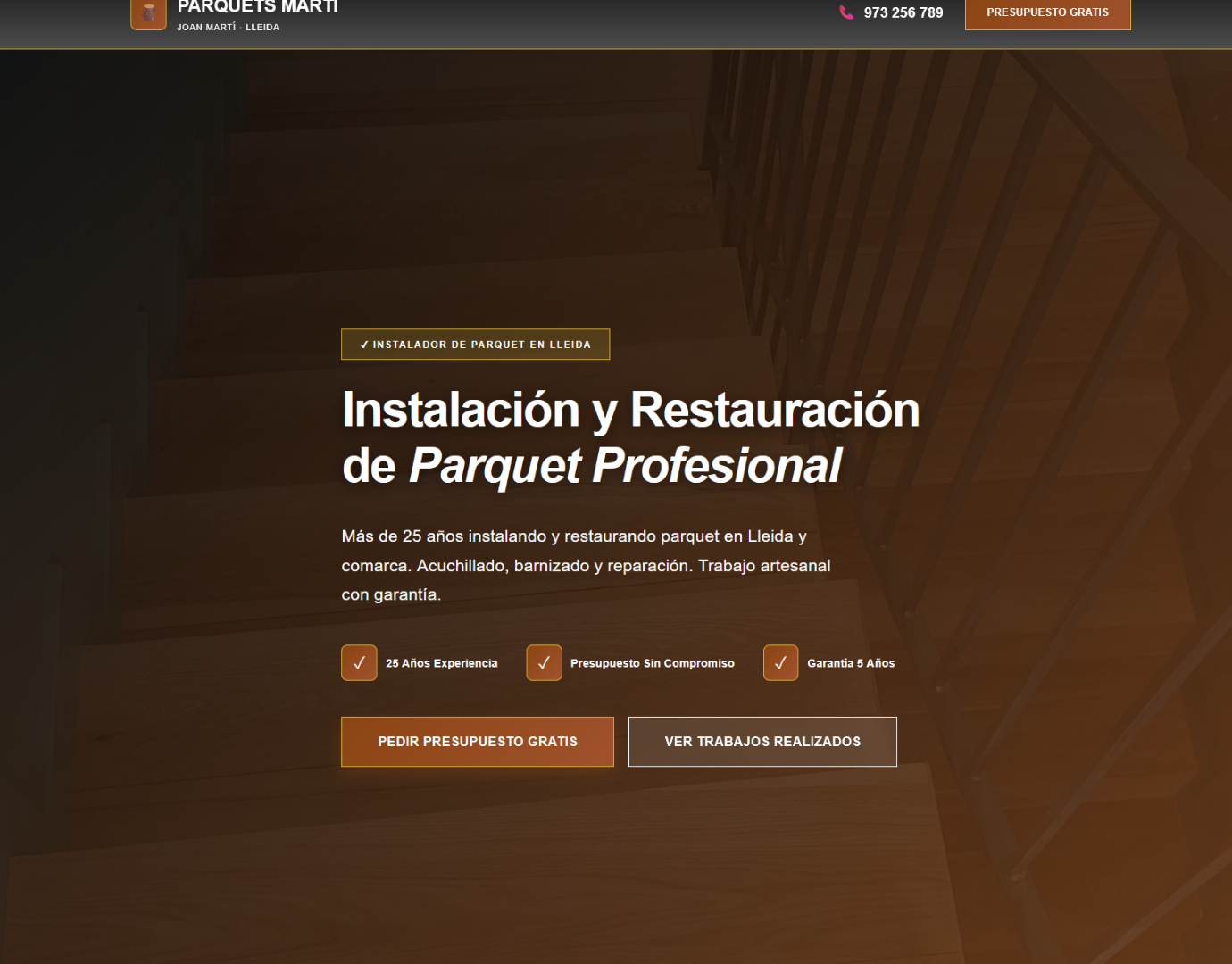Open VER TRABAJOS REALIZADOS
1232x964 pixels.
[762, 741]
